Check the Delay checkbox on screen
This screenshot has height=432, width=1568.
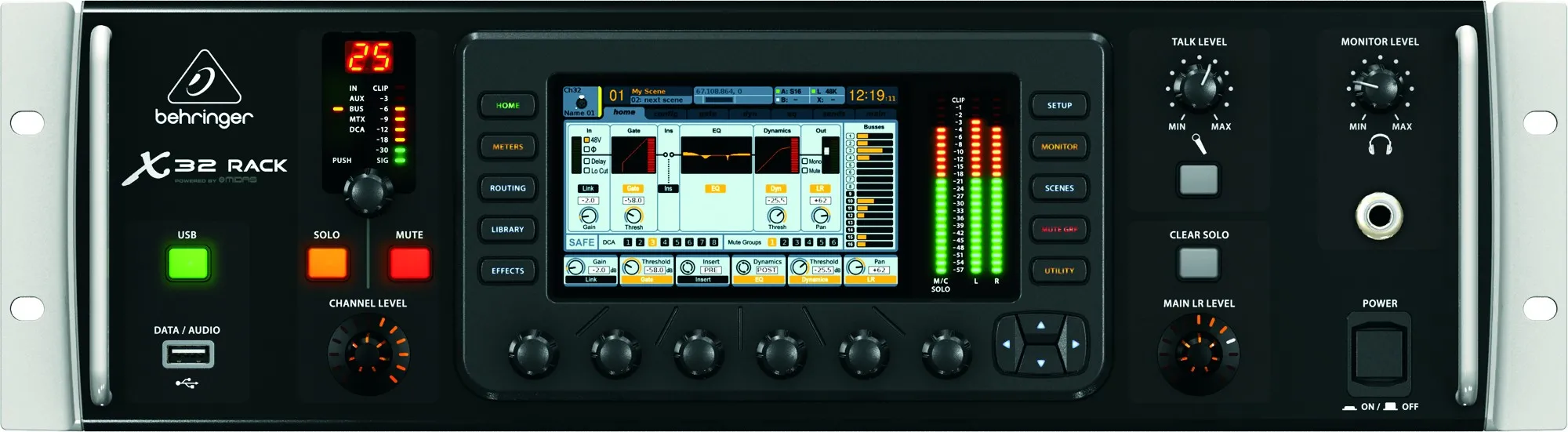(x=586, y=161)
